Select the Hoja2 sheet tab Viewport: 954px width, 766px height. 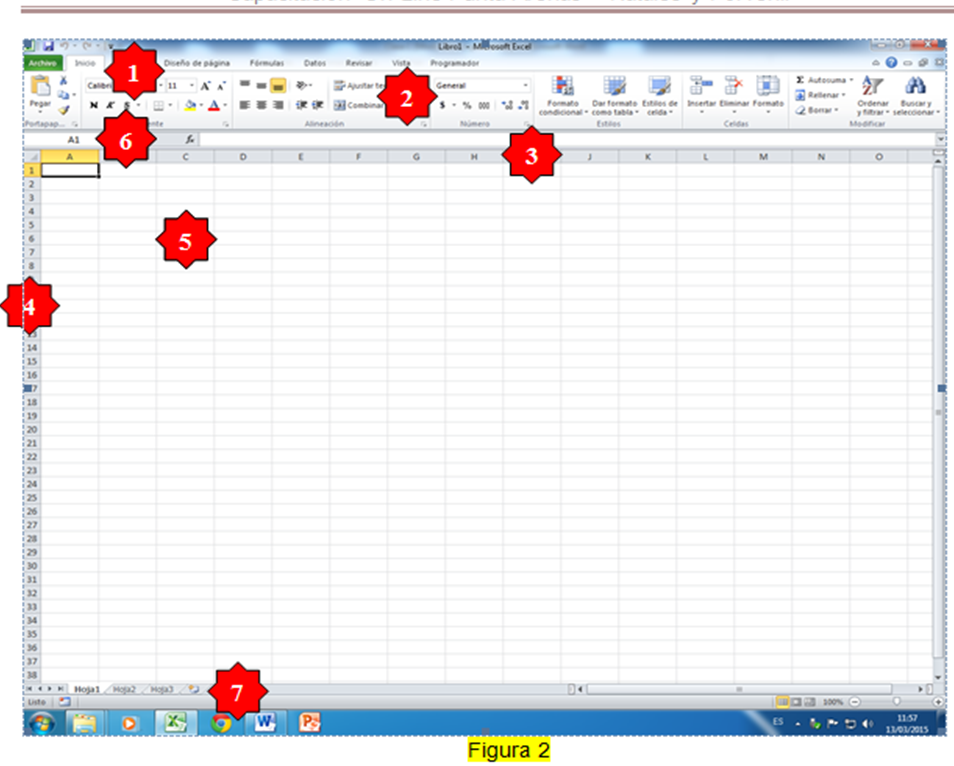click(124, 689)
